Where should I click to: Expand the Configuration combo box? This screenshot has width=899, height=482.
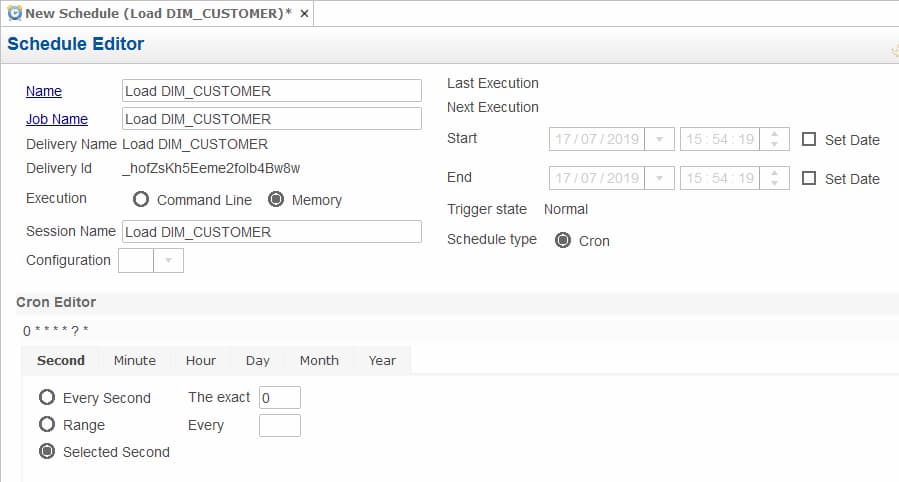click(x=169, y=260)
